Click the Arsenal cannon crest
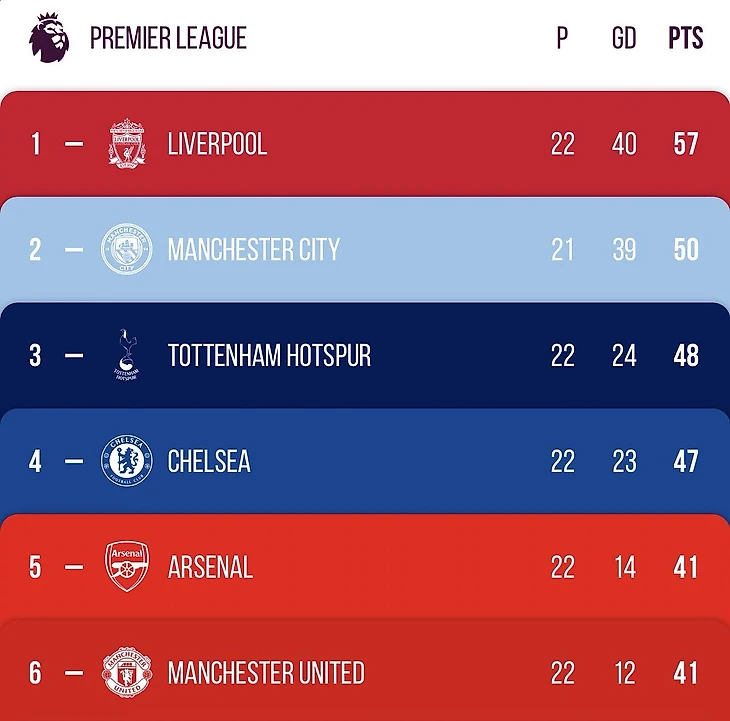This screenshot has width=730, height=721. pyautogui.click(x=127, y=567)
